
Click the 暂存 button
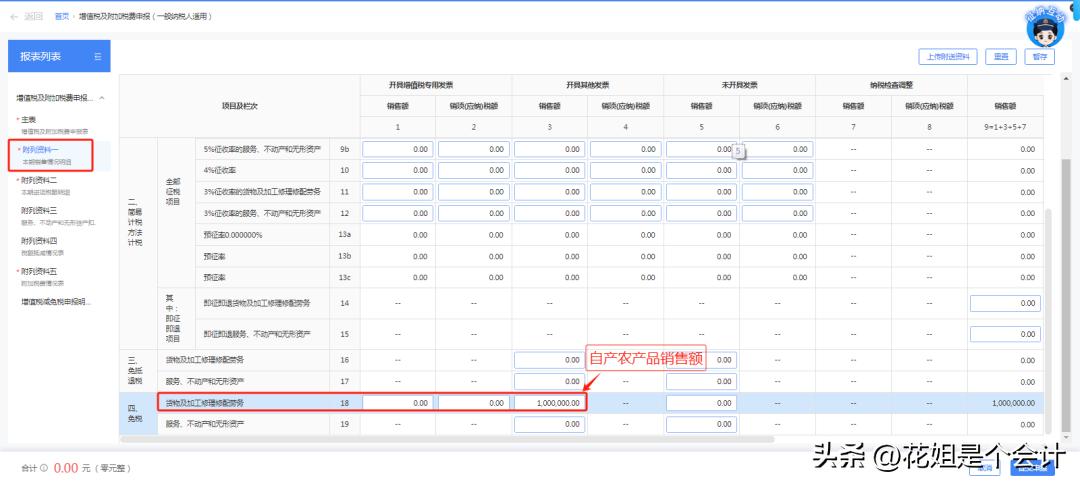click(x=1039, y=57)
